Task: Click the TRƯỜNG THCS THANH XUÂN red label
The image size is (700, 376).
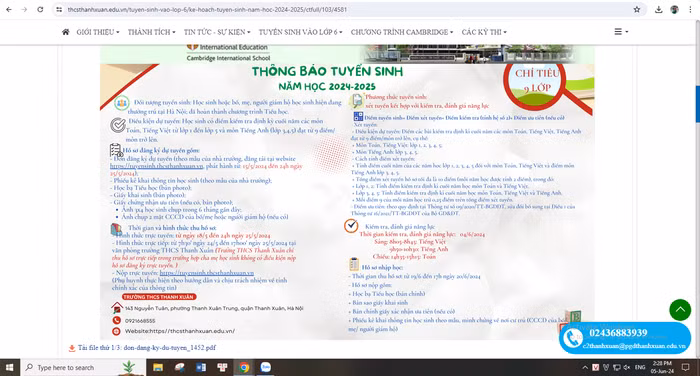Action: click(x=158, y=297)
